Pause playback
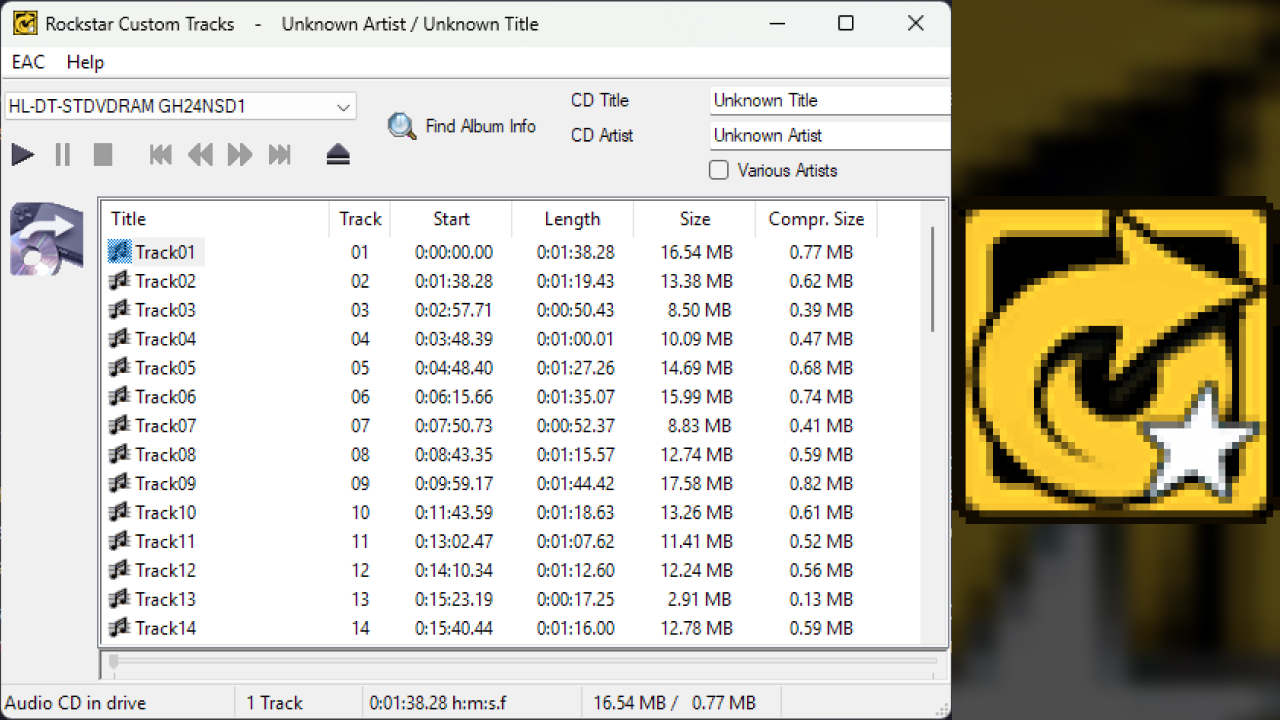 click(x=63, y=155)
